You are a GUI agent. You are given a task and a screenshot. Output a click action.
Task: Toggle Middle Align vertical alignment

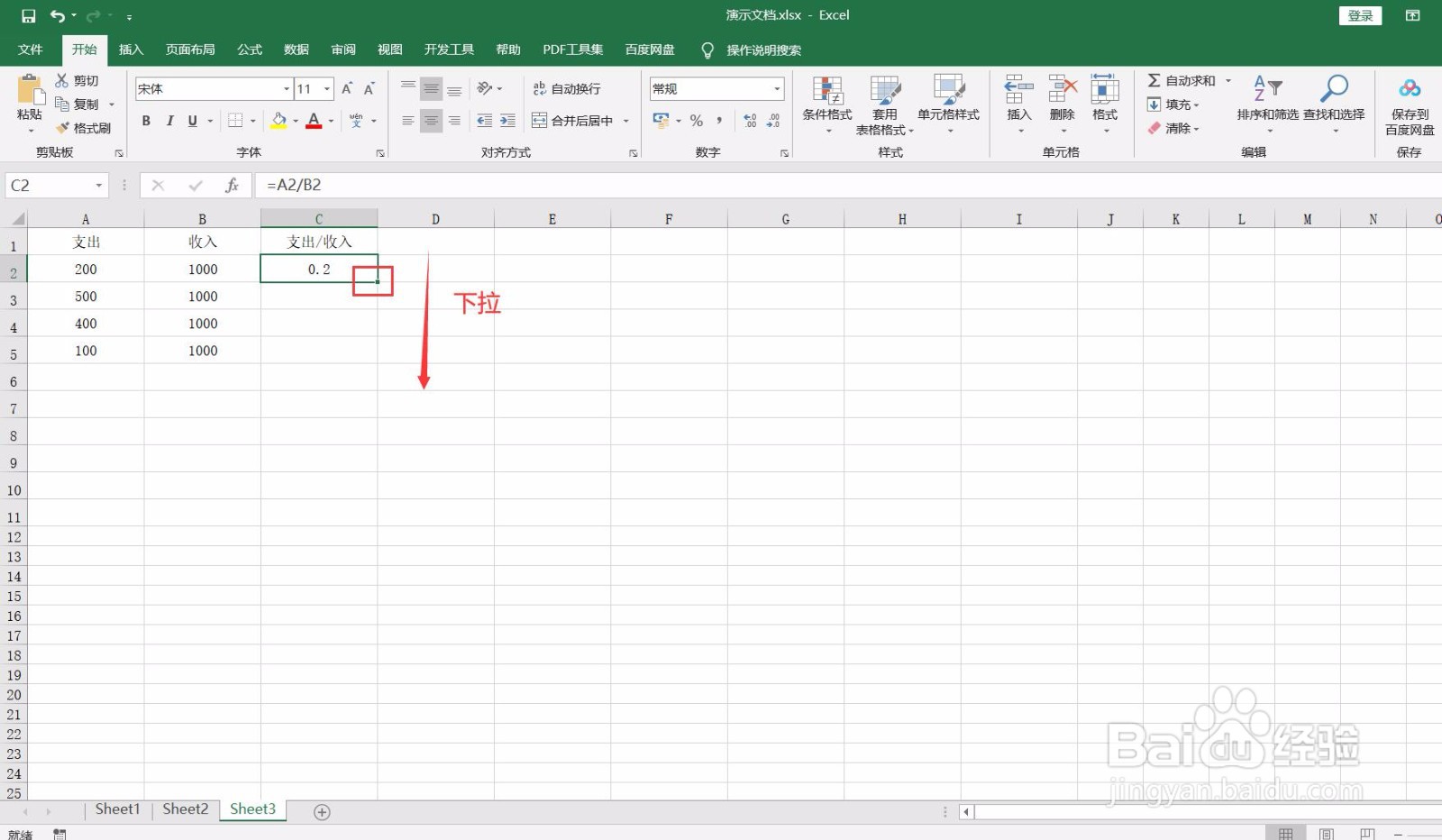(x=432, y=88)
